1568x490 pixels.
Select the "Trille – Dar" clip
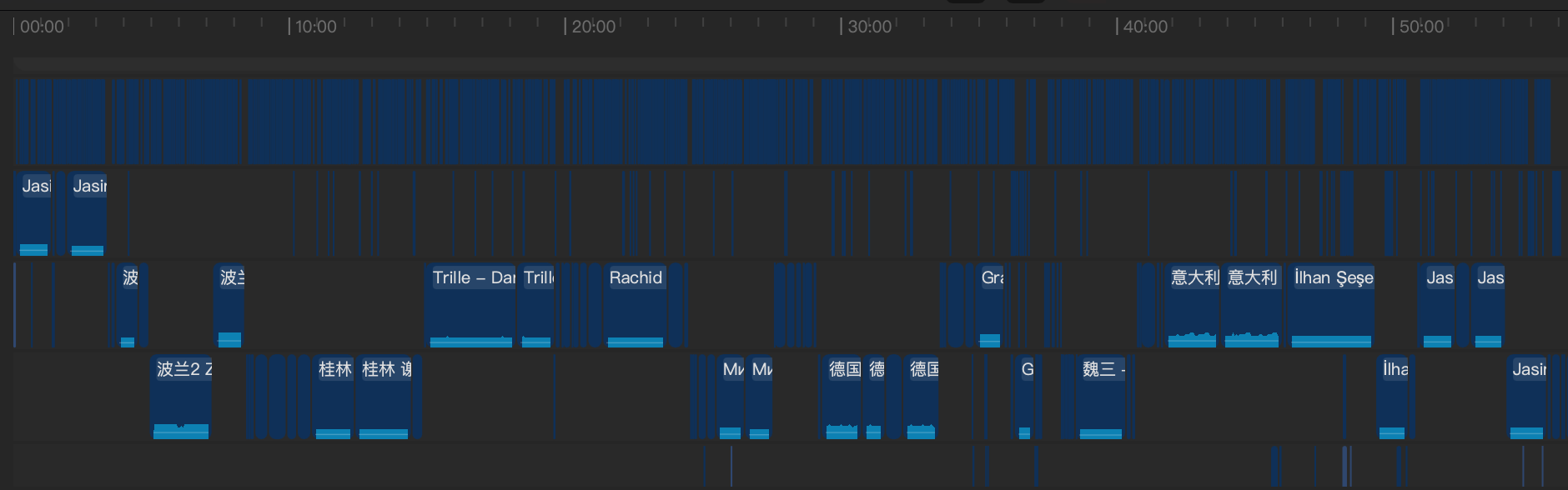click(x=471, y=305)
